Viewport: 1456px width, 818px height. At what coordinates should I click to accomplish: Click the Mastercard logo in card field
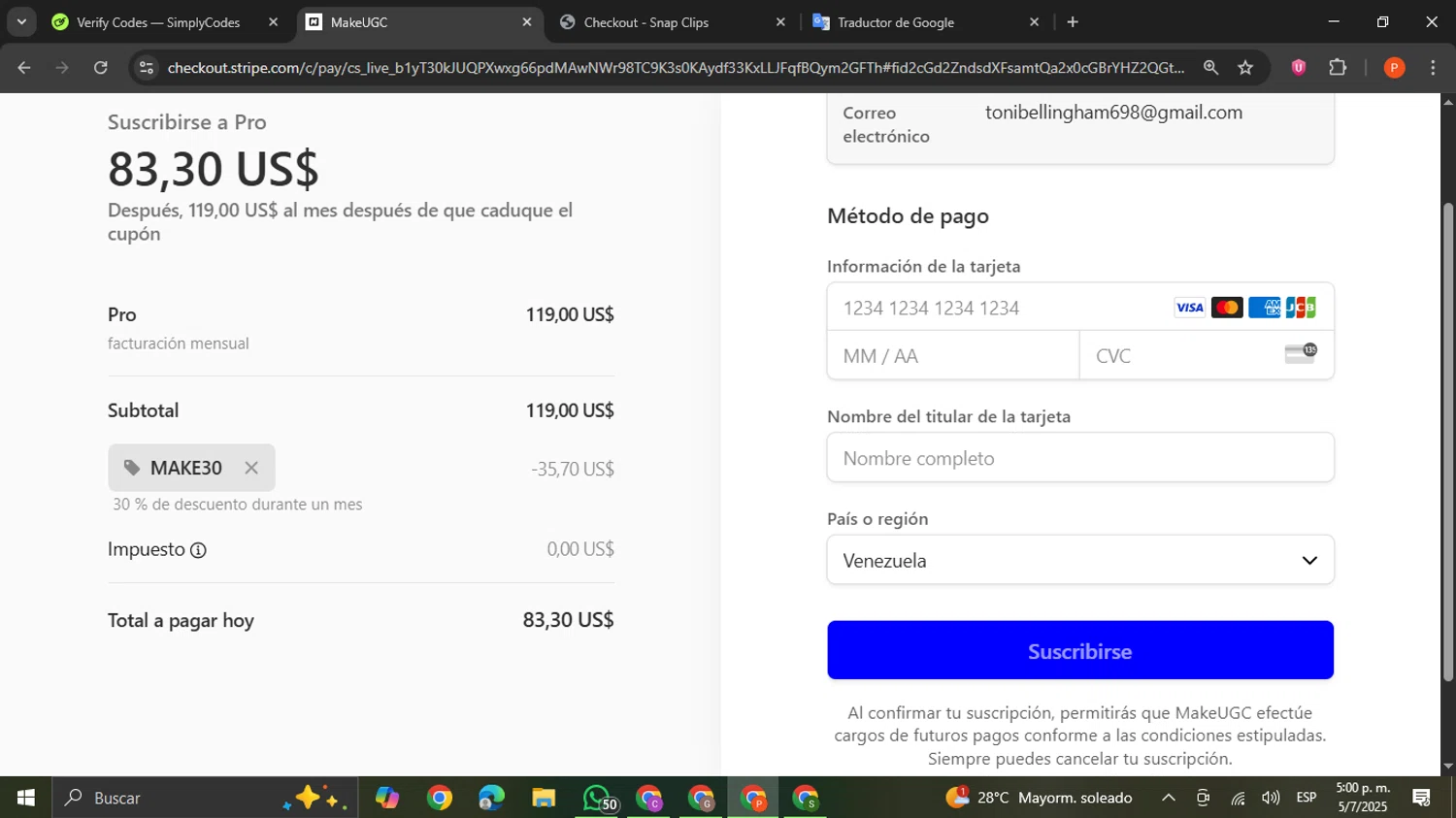coord(1227,308)
